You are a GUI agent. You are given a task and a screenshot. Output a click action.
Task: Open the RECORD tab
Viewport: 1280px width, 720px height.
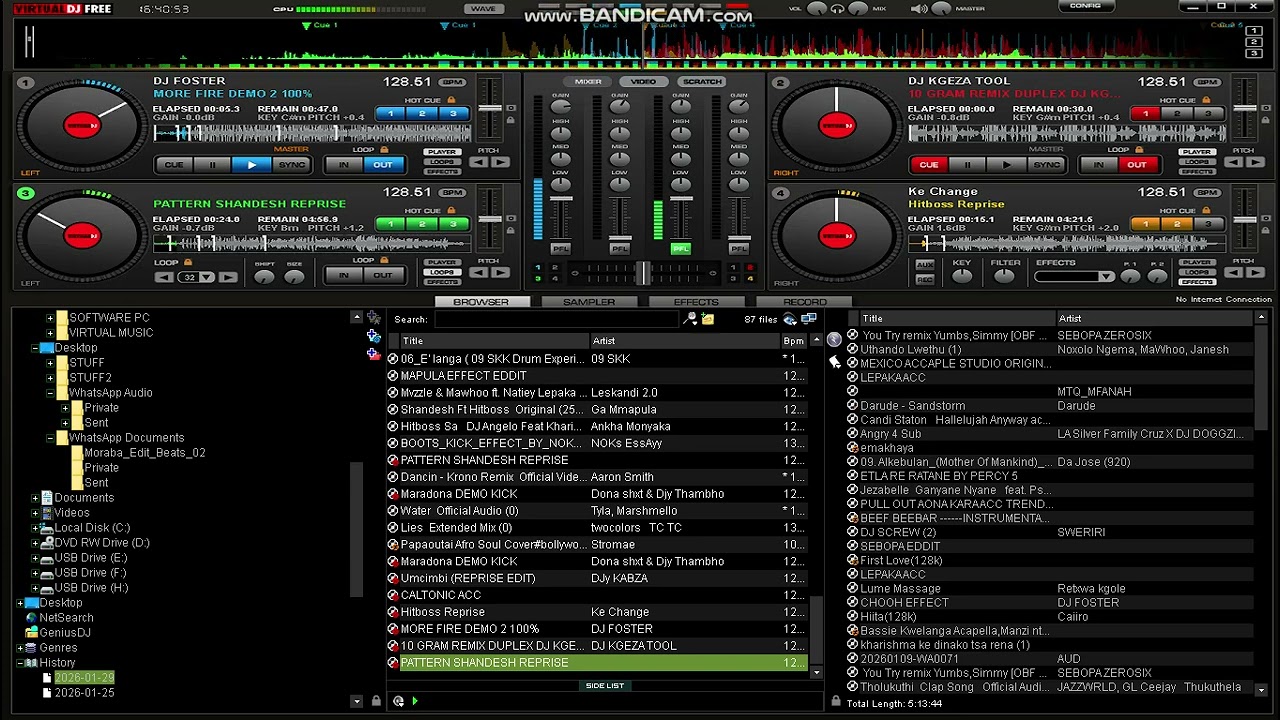coord(805,302)
